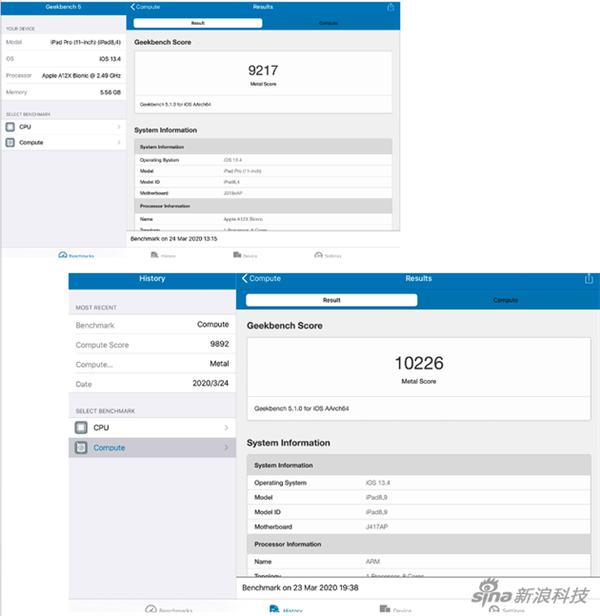Viewport: 600px width, 616px height.
Task: Click Model ID iPad8,4 upper row
Action: coord(263,182)
